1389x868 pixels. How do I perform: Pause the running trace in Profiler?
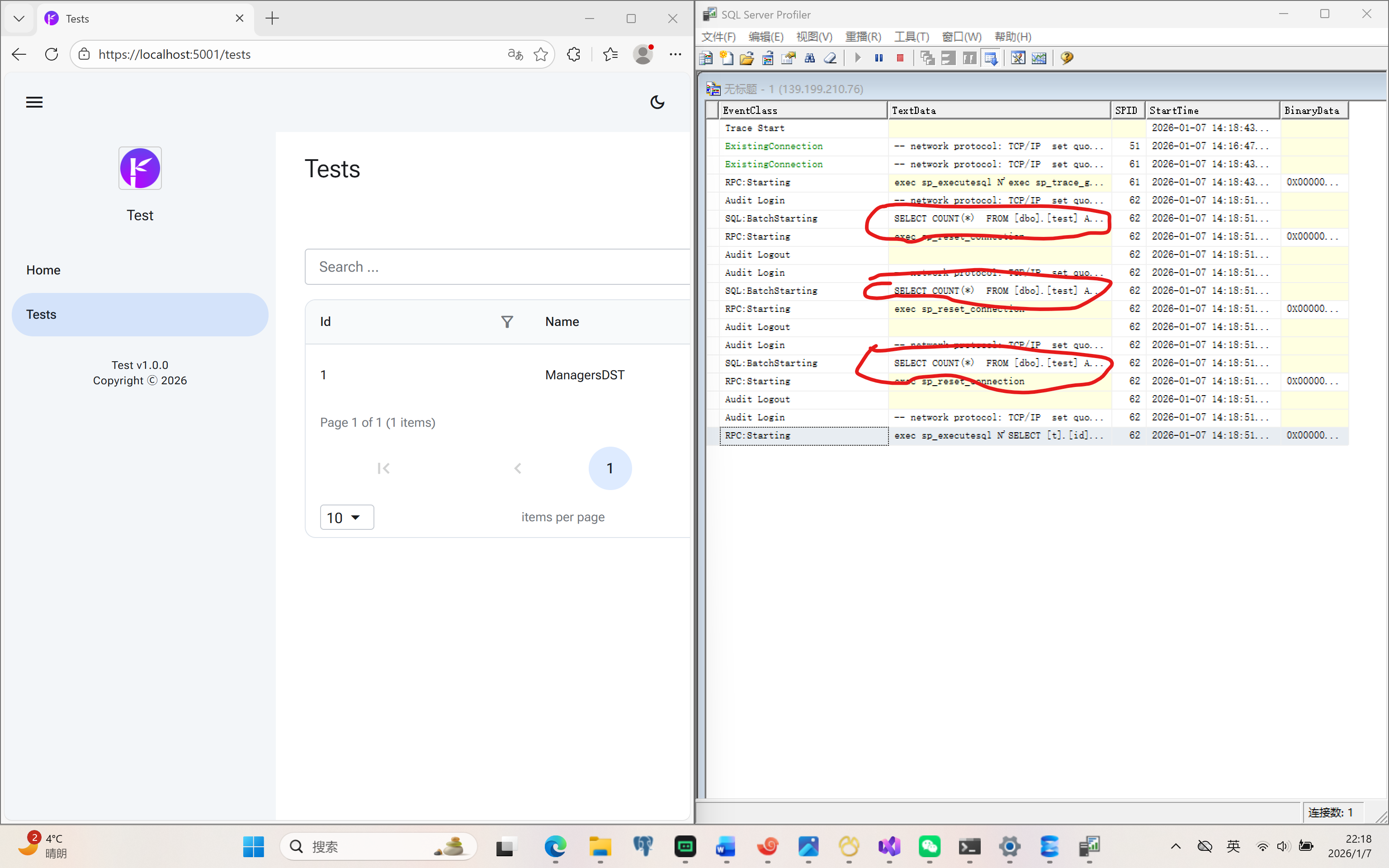[879, 58]
